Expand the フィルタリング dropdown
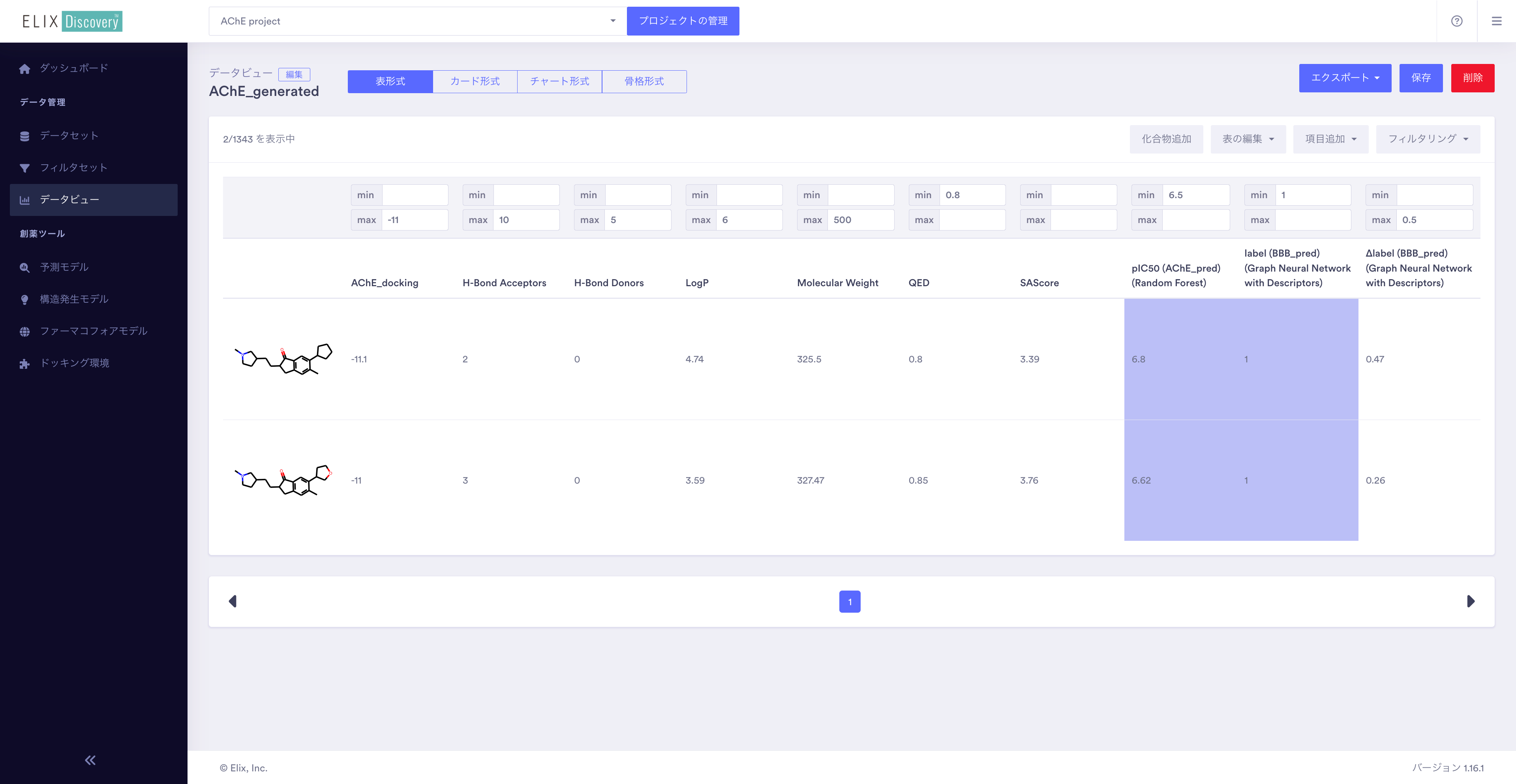 coord(1428,139)
